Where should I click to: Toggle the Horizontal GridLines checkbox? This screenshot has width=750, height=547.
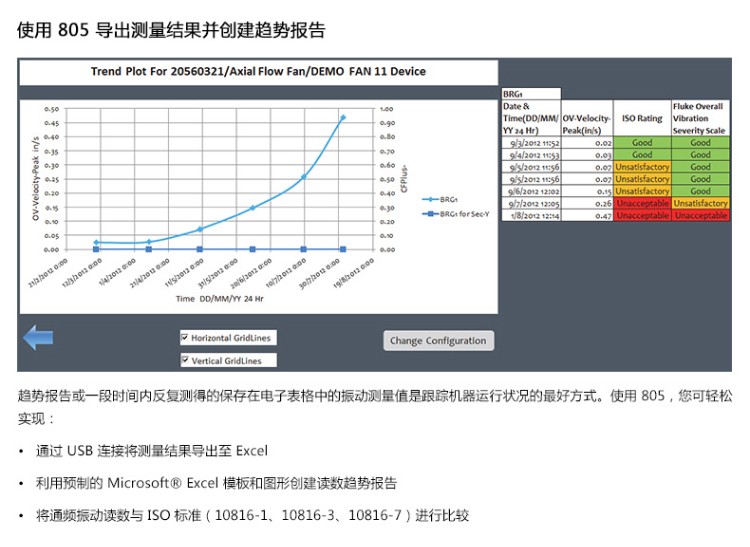pyautogui.click(x=185, y=337)
